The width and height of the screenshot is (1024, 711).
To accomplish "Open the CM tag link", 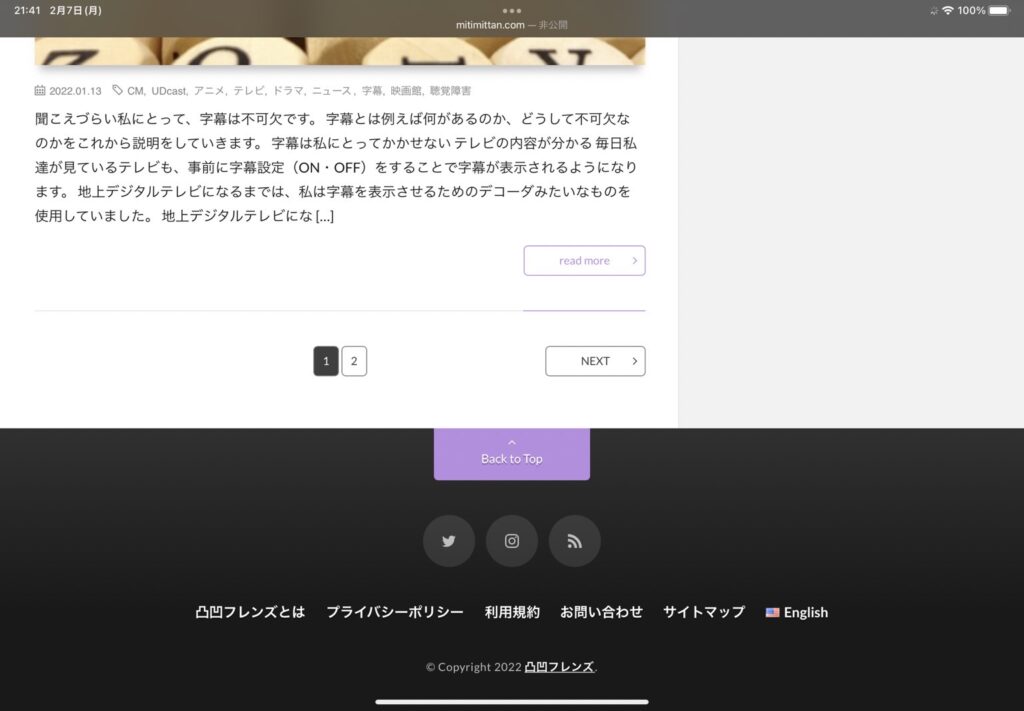I will pyautogui.click(x=135, y=91).
